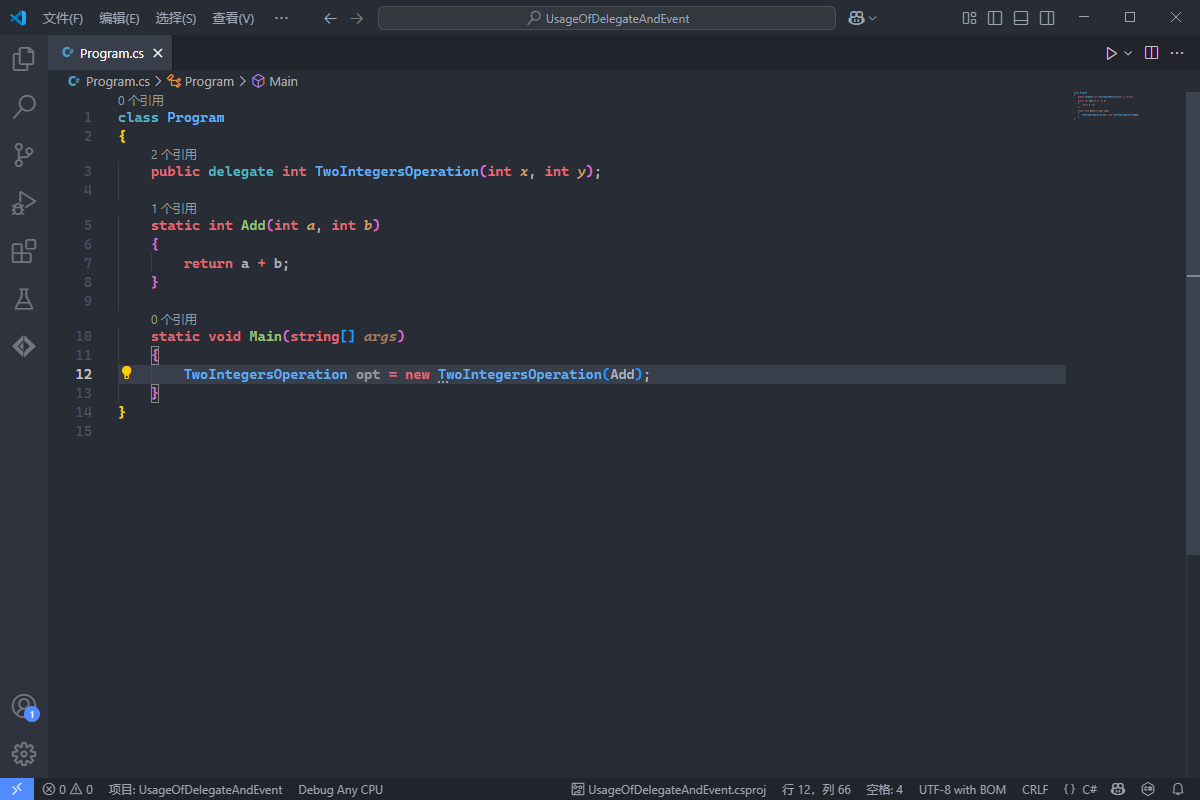Open Run and Debug view
The height and width of the screenshot is (800, 1200).
(24, 203)
